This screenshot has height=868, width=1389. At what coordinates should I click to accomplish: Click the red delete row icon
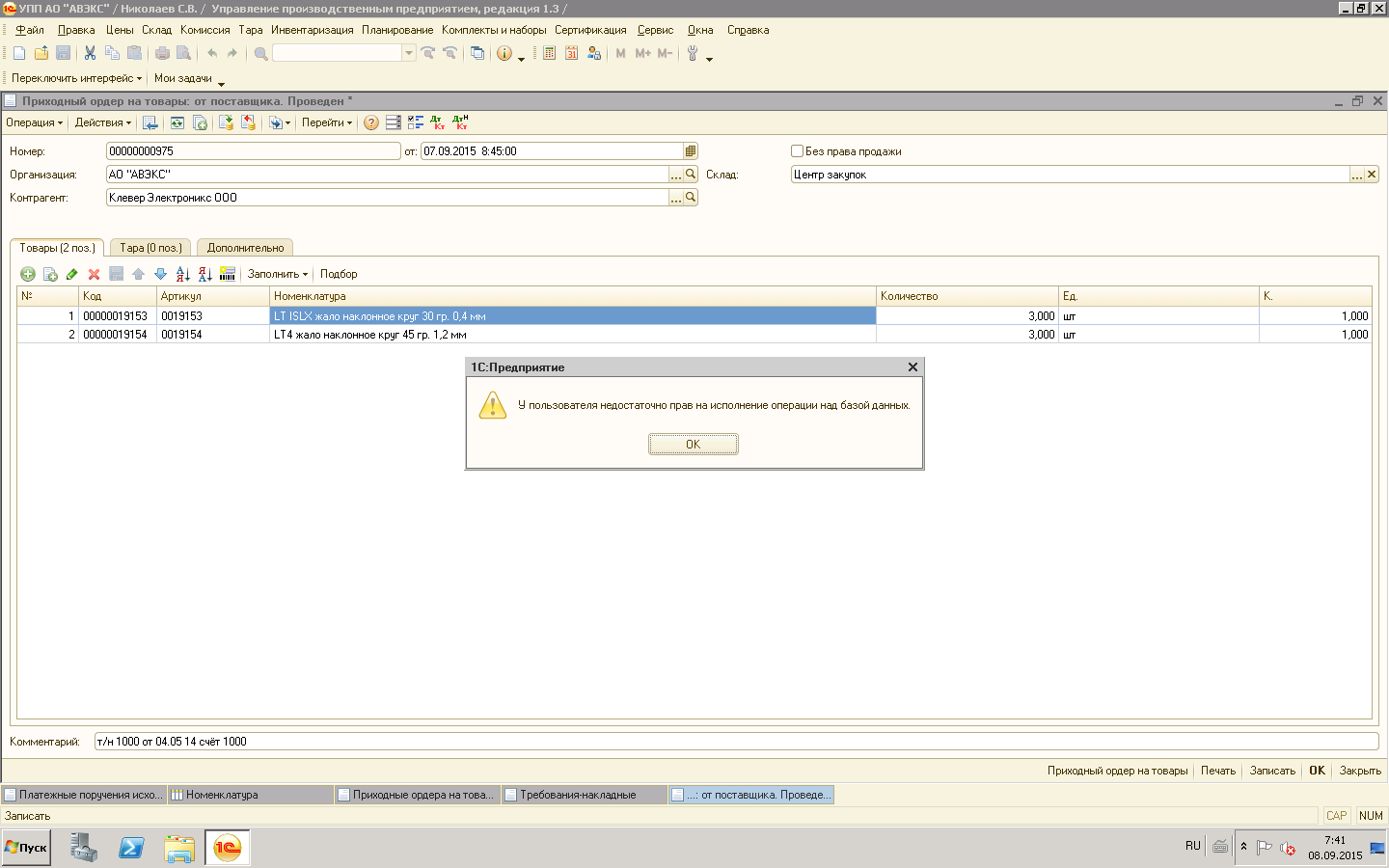pyautogui.click(x=94, y=274)
